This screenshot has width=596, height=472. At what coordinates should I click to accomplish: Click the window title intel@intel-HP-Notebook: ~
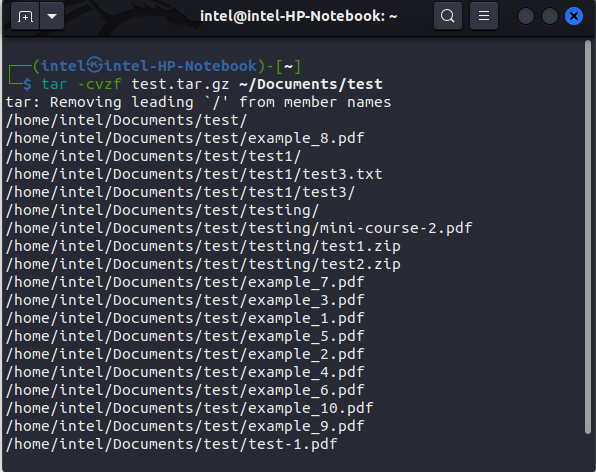coord(298,16)
